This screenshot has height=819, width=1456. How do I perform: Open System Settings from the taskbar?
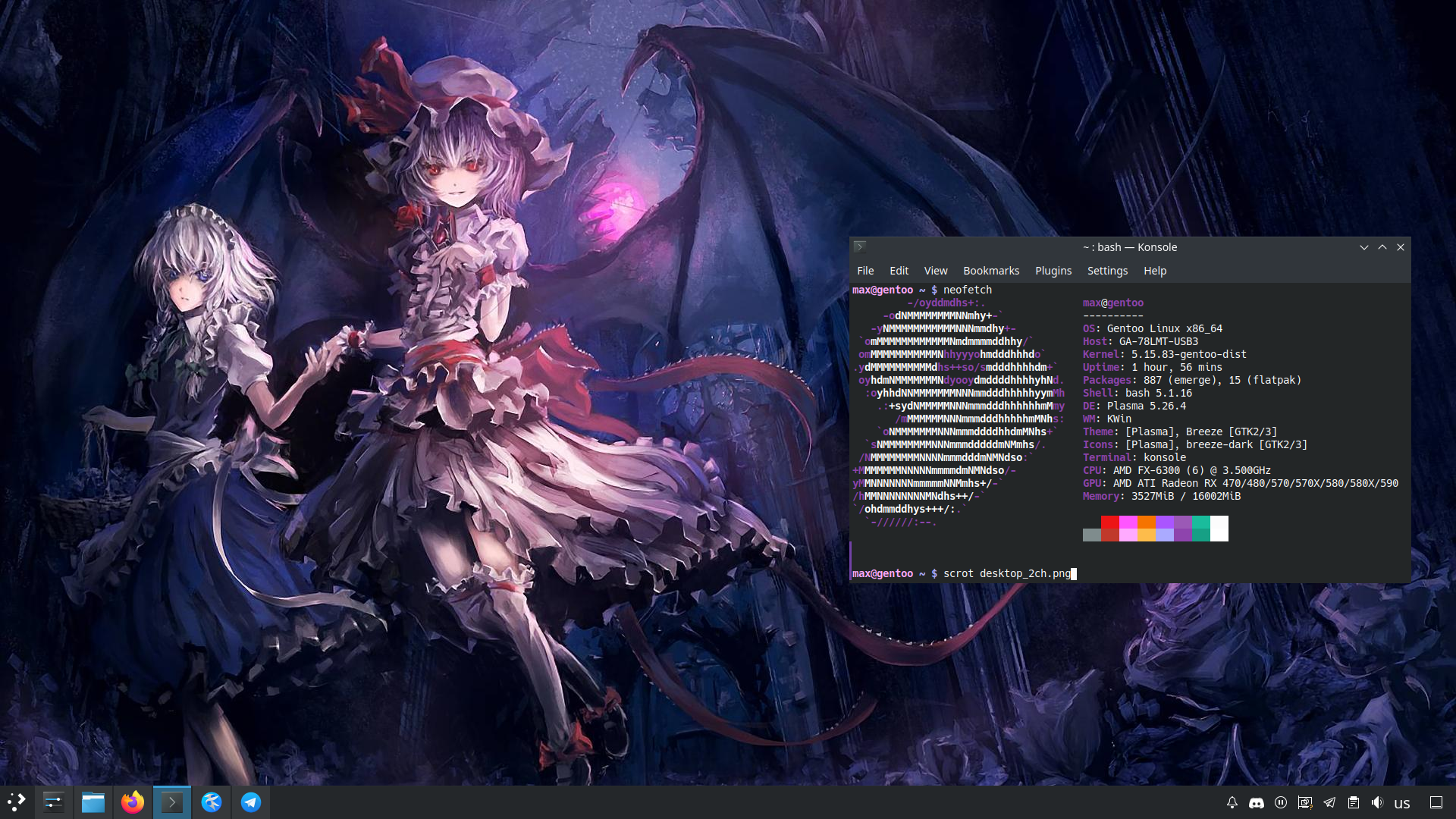[54, 802]
